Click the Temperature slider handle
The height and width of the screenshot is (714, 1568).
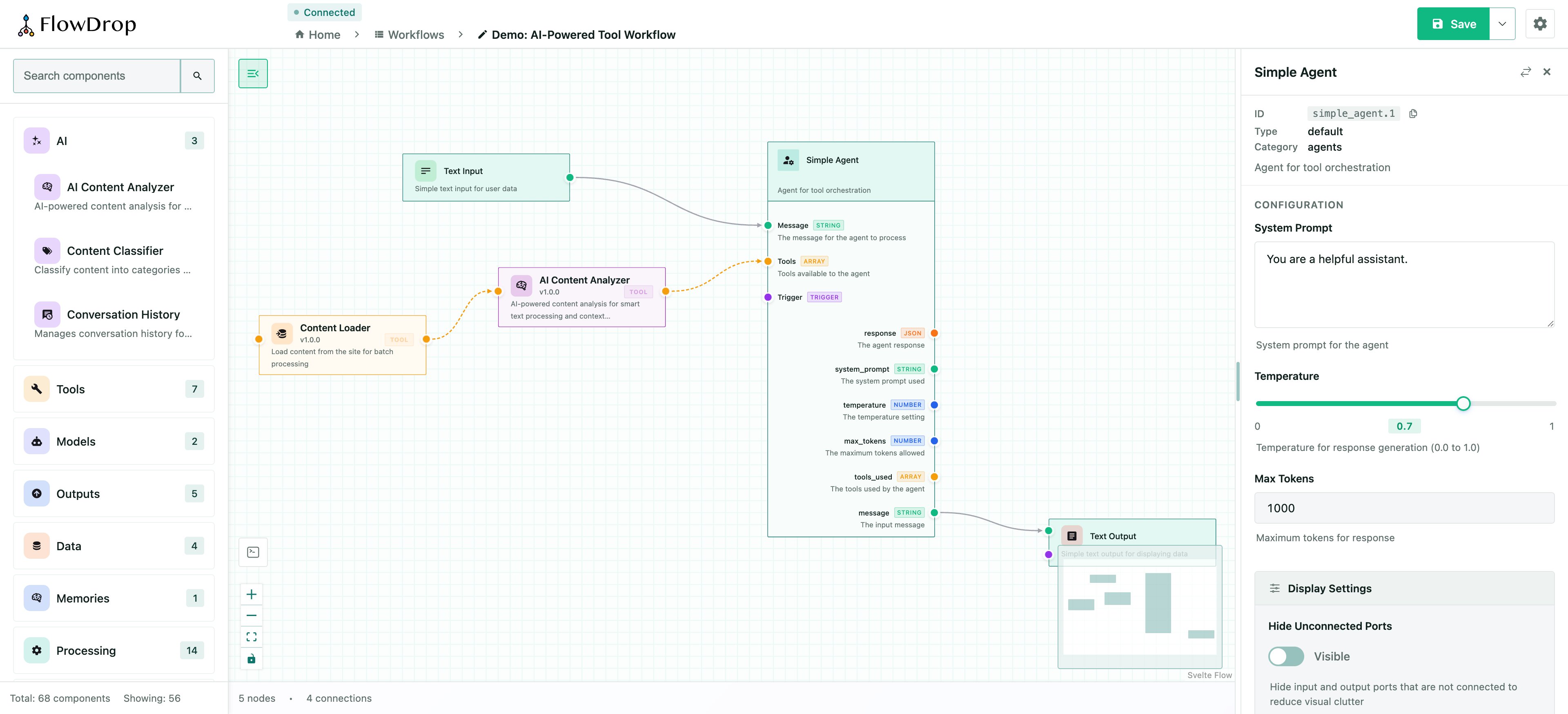[1463, 404]
